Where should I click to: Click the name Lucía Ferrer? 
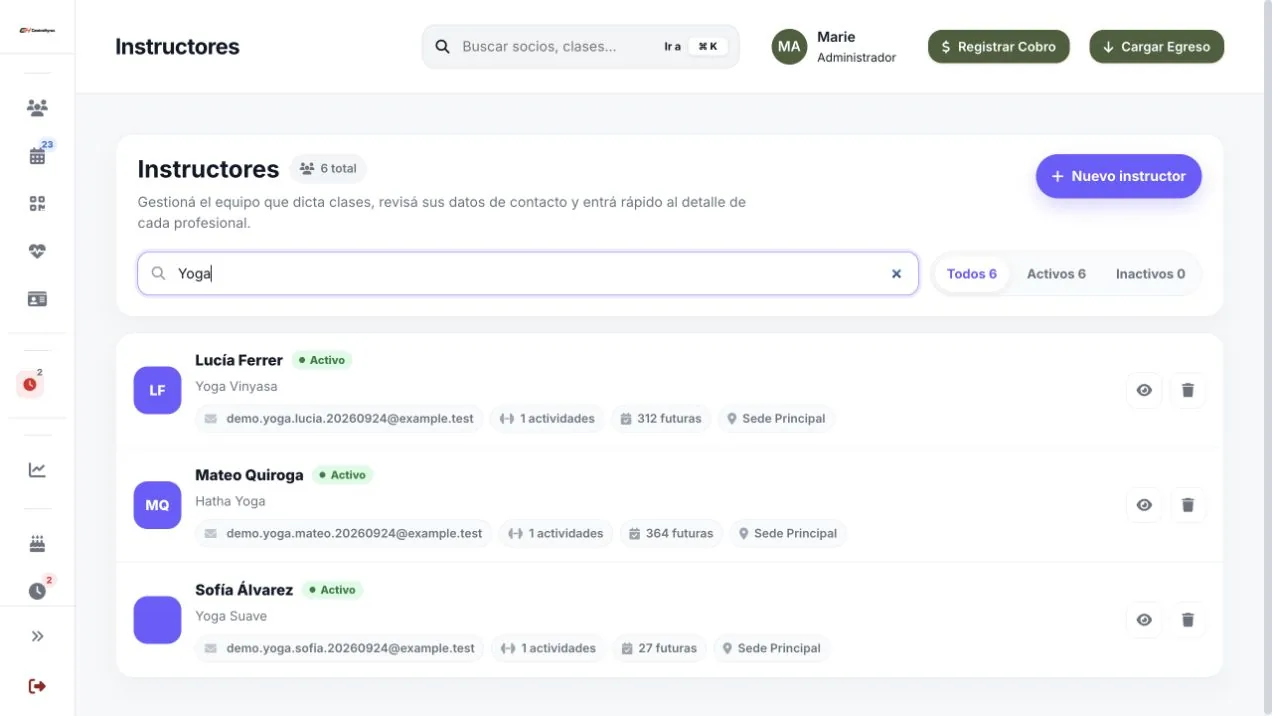239,360
